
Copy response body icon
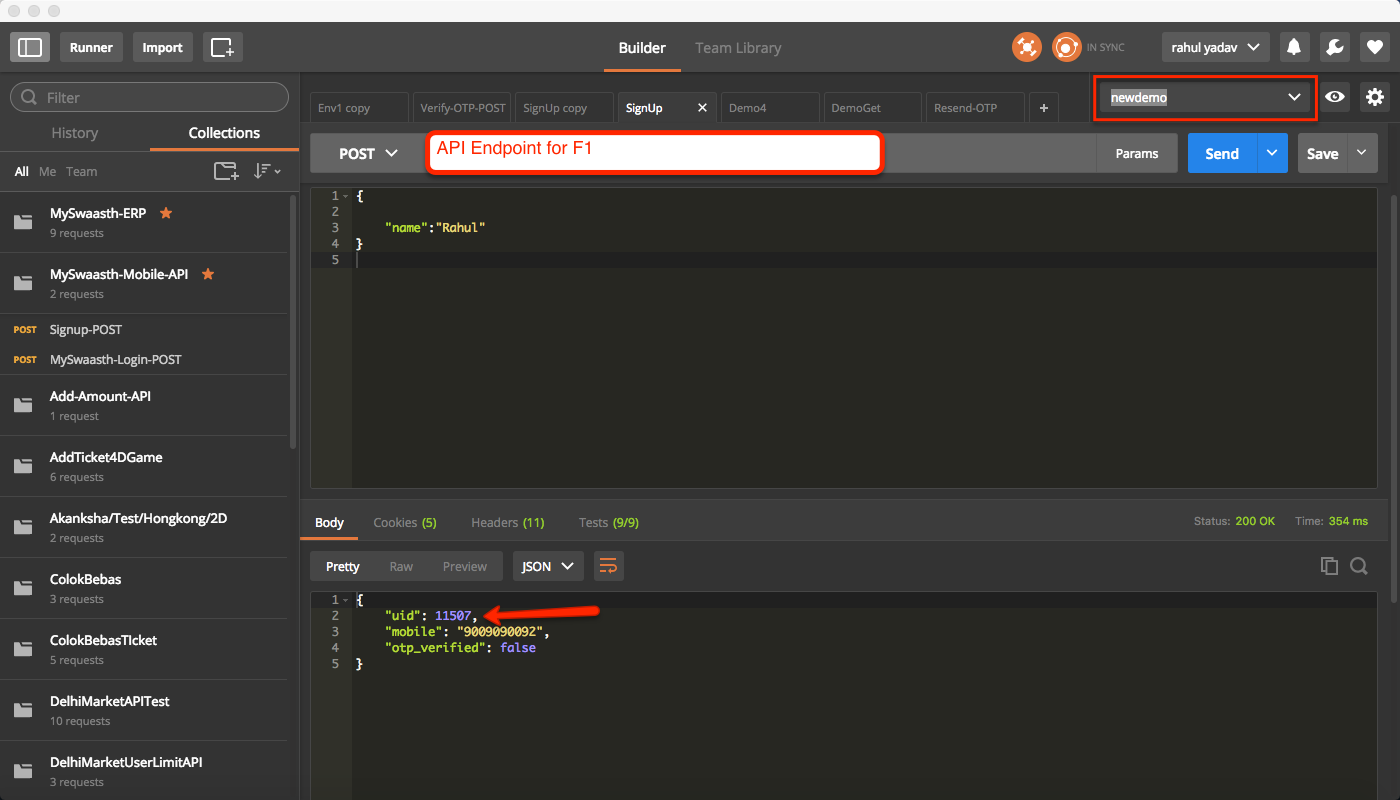tap(1329, 566)
